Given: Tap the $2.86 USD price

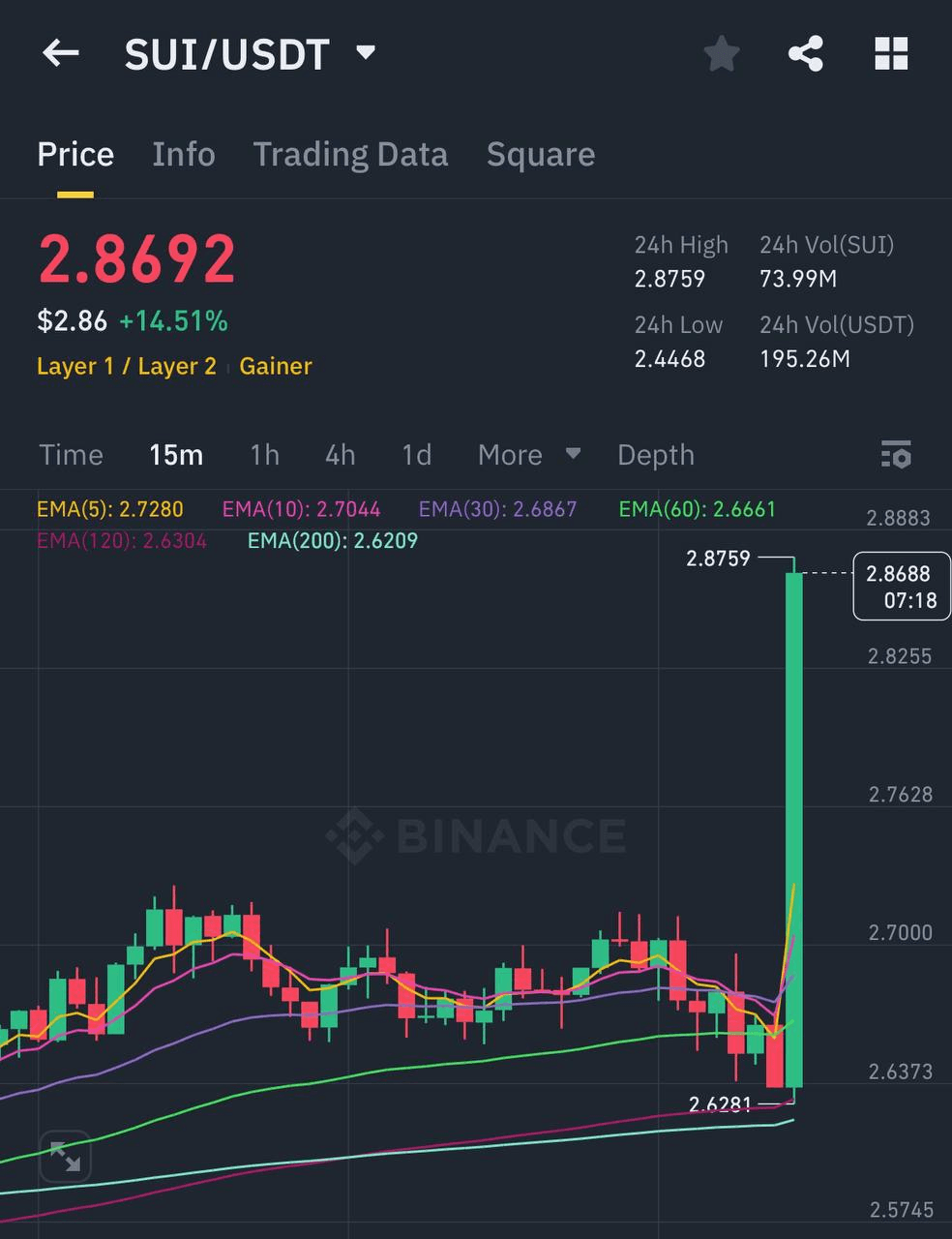Looking at the screenshot, I should point(72,320).
